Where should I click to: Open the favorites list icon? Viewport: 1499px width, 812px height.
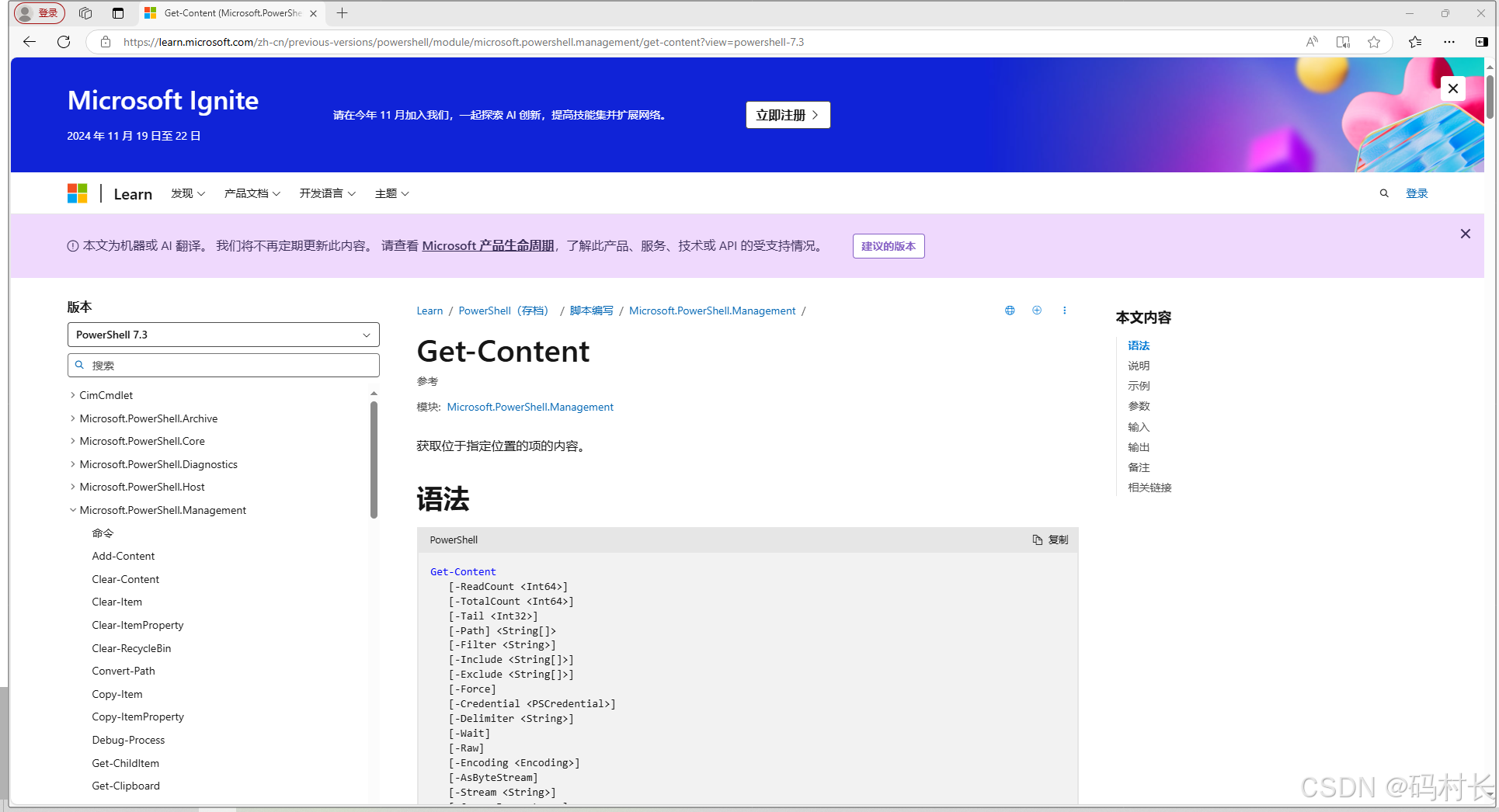(x=1415, y=42)
